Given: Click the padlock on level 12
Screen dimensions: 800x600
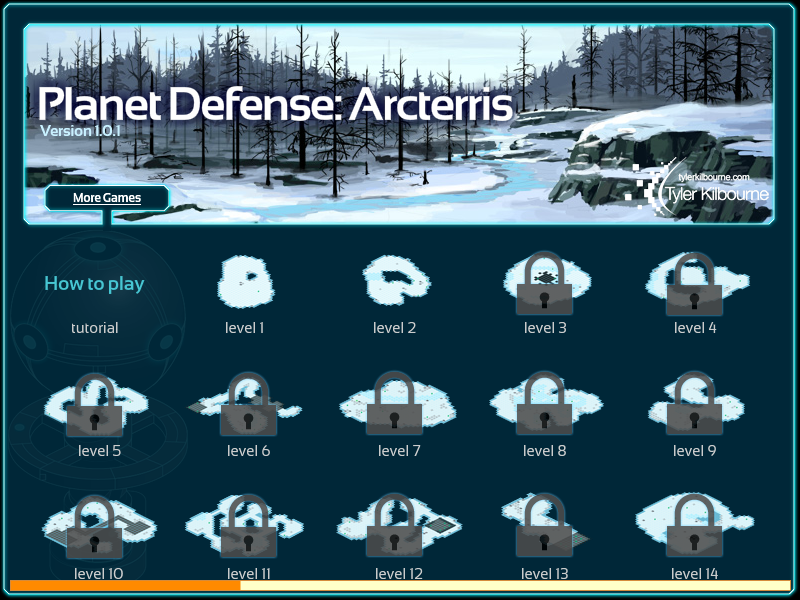Looking at the screenshot, I should (x=394, y=526).
